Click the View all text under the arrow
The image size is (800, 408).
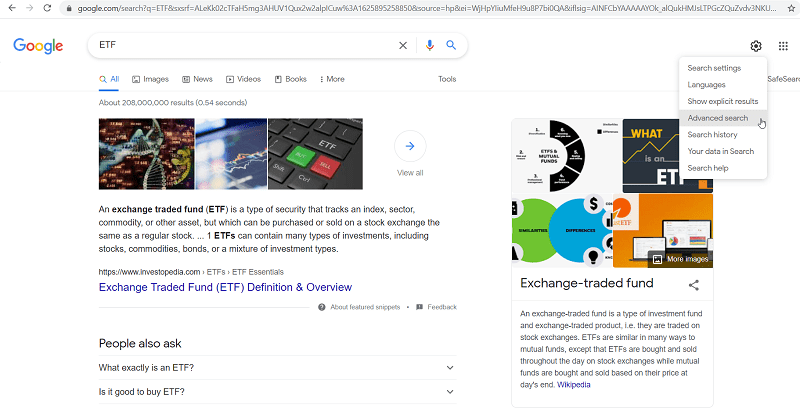tap(410, 173)
